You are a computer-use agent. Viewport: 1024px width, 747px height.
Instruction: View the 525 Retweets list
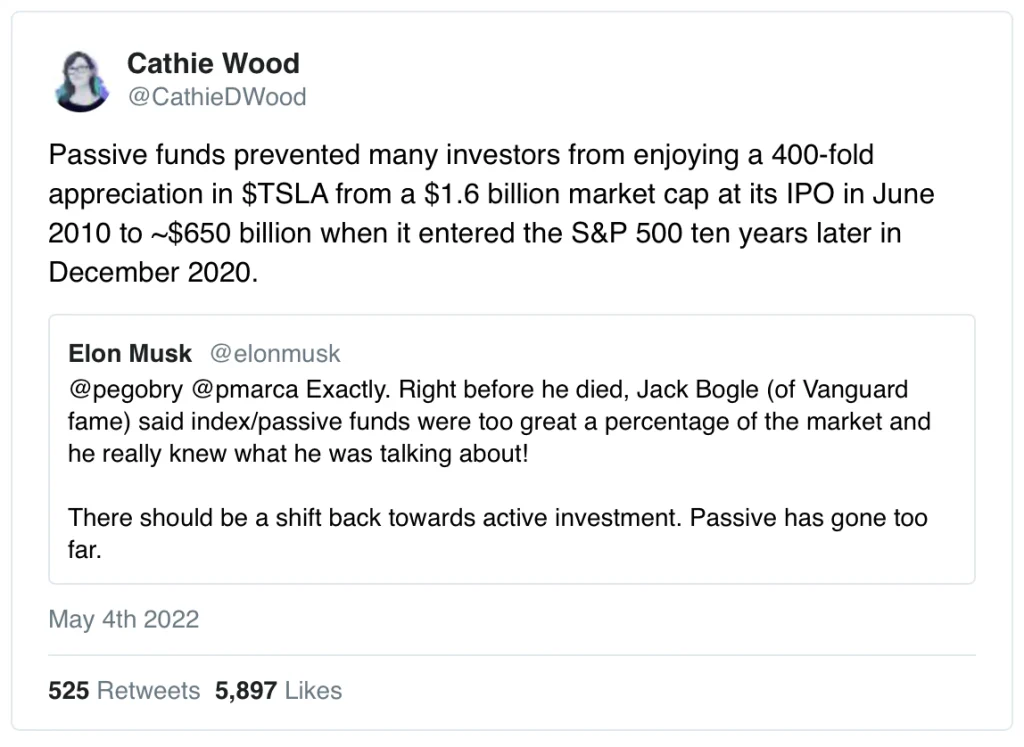124,690
